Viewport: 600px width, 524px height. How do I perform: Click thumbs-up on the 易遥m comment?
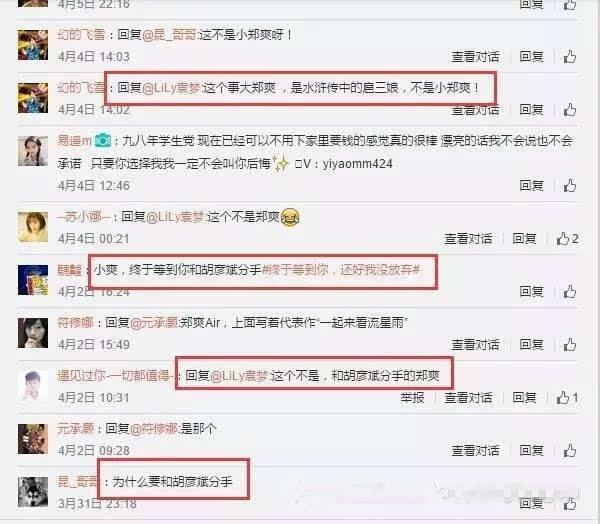point(570,186)
